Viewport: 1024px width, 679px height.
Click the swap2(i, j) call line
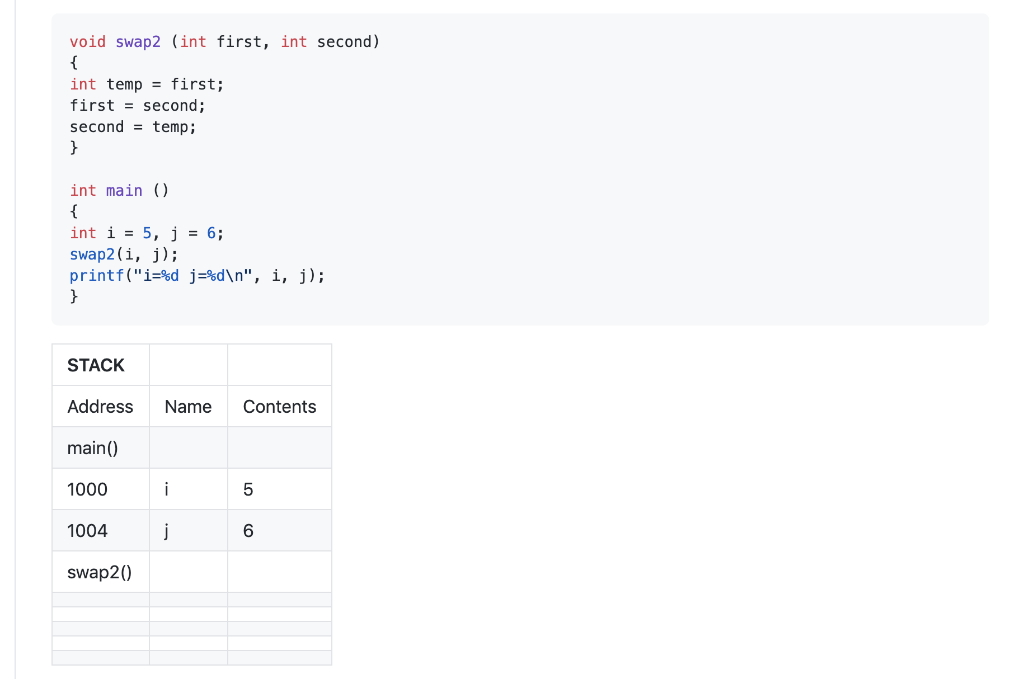pyautogui.click(x=124, y=255)
